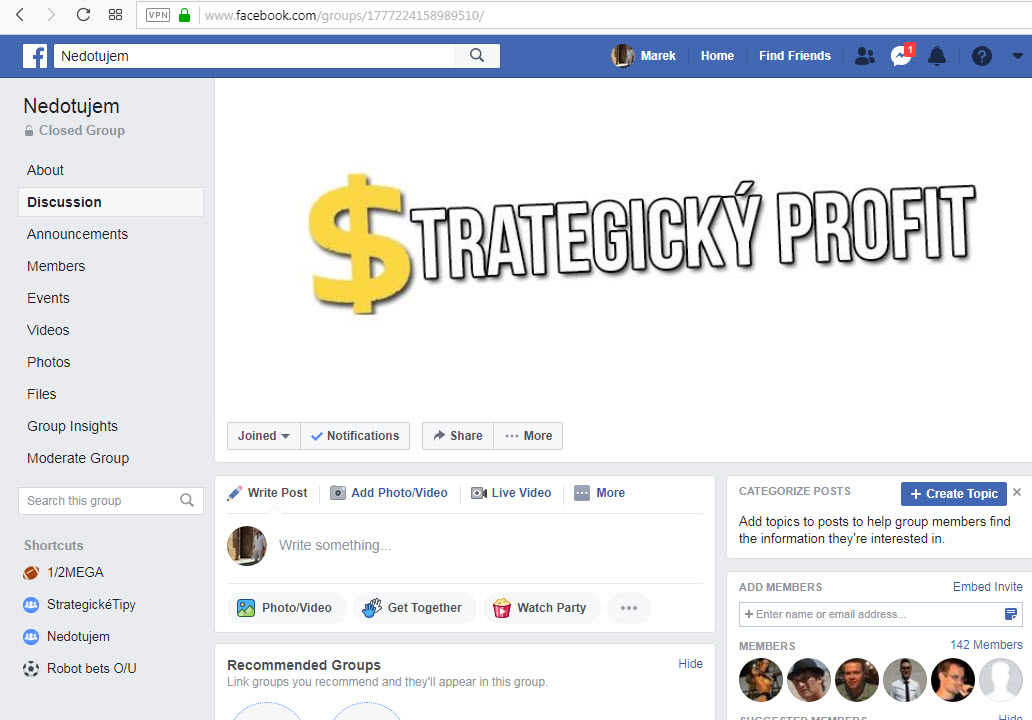The image size is (1032, 720).
Task: Expand the More options next to Share
Action: click(528, 436)
